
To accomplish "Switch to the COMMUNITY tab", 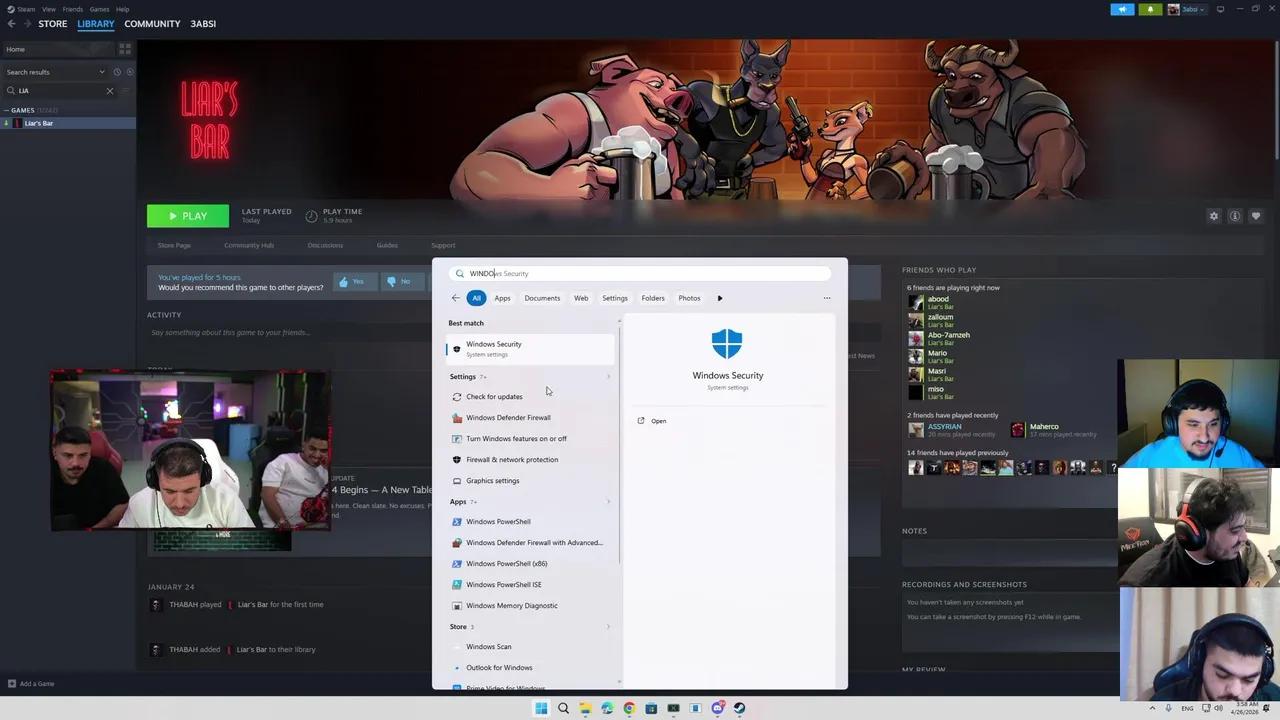I will pyautogui.click(x=152, y=24).
